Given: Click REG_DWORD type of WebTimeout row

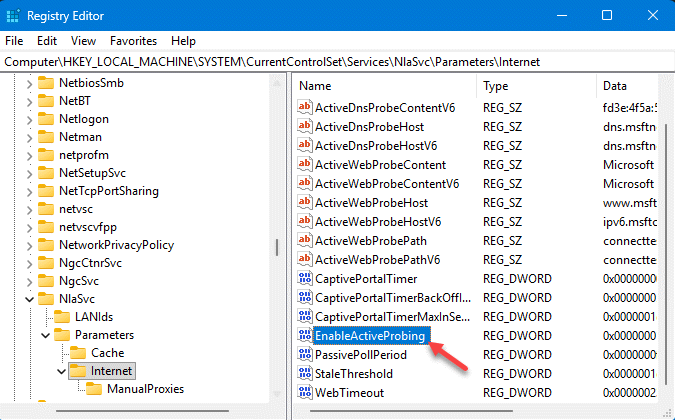Looking at the screenshot, I should [x=517, y=392].
